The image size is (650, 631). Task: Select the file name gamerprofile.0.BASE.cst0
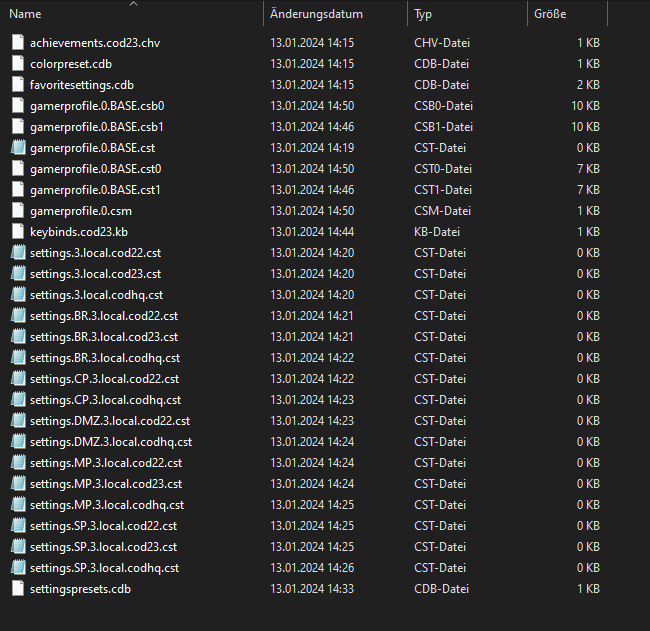point(96,169)
